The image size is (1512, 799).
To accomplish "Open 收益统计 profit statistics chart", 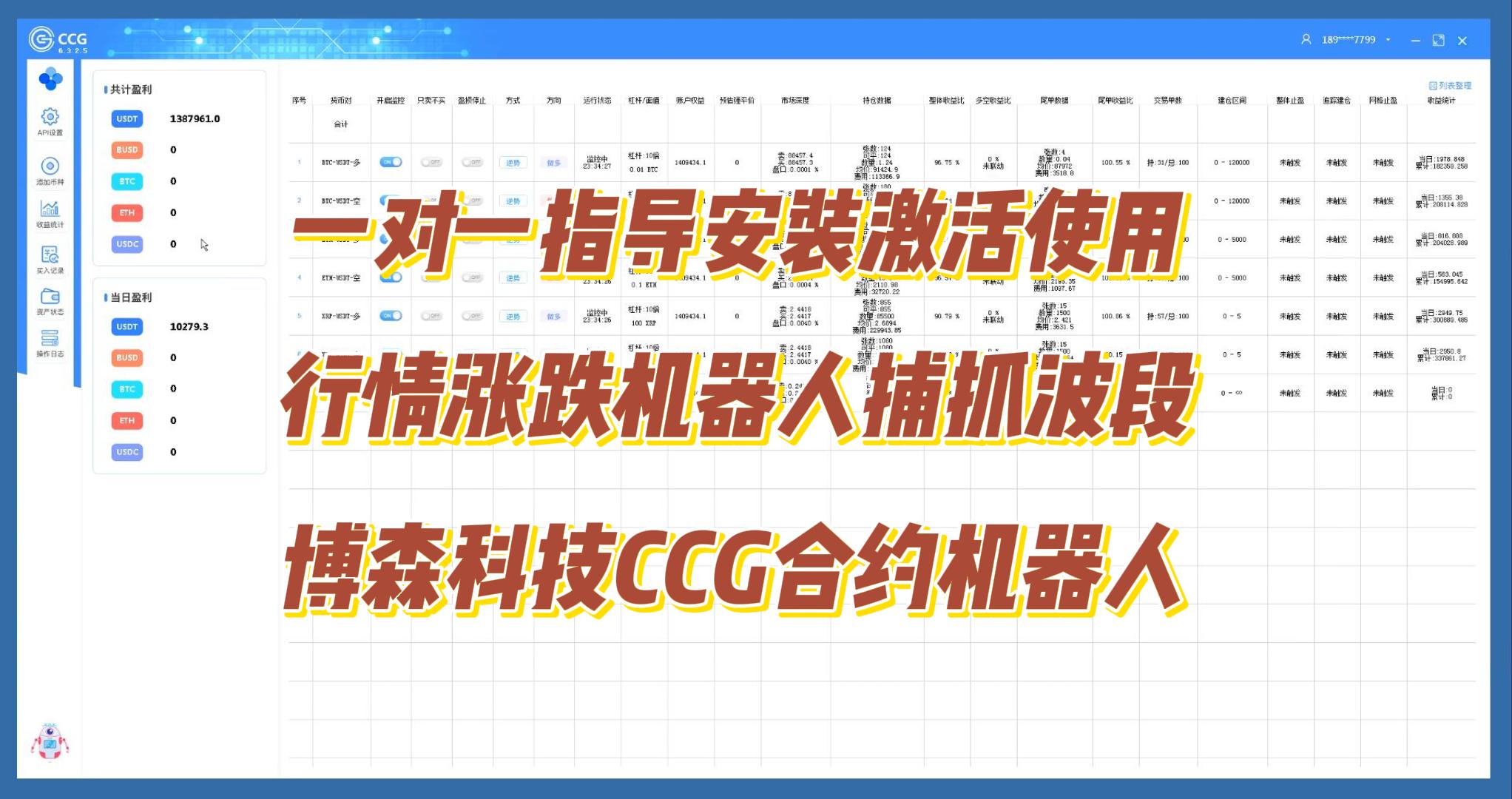I will click(x=50, y=214).
